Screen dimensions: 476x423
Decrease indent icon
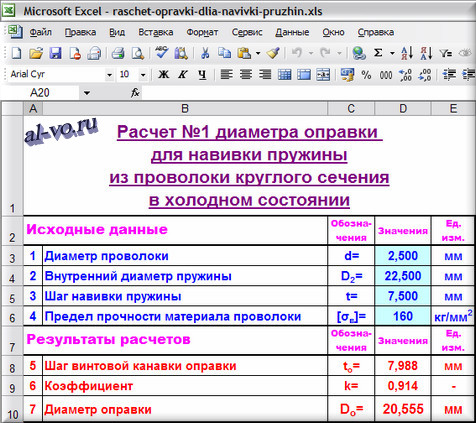tap(449, 75)
